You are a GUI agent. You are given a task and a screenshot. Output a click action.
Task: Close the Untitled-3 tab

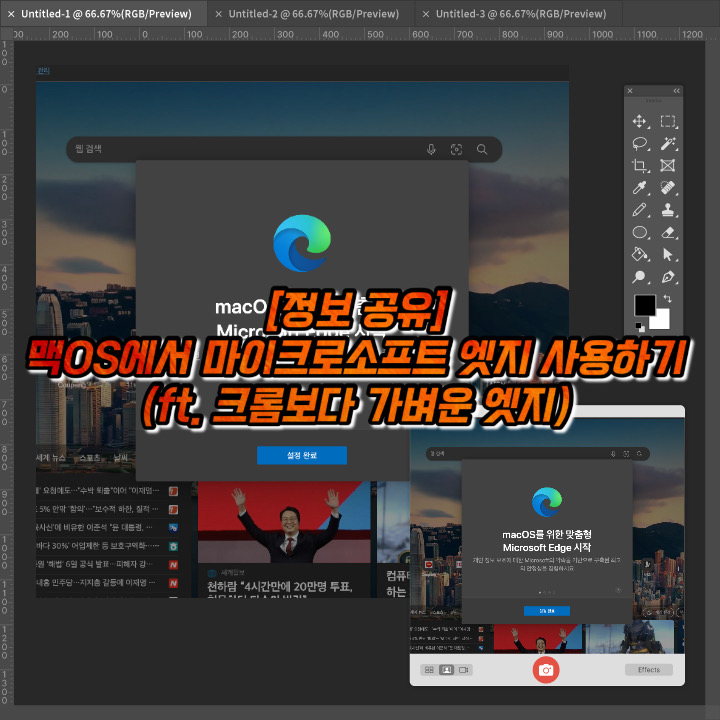coord(426,14)
